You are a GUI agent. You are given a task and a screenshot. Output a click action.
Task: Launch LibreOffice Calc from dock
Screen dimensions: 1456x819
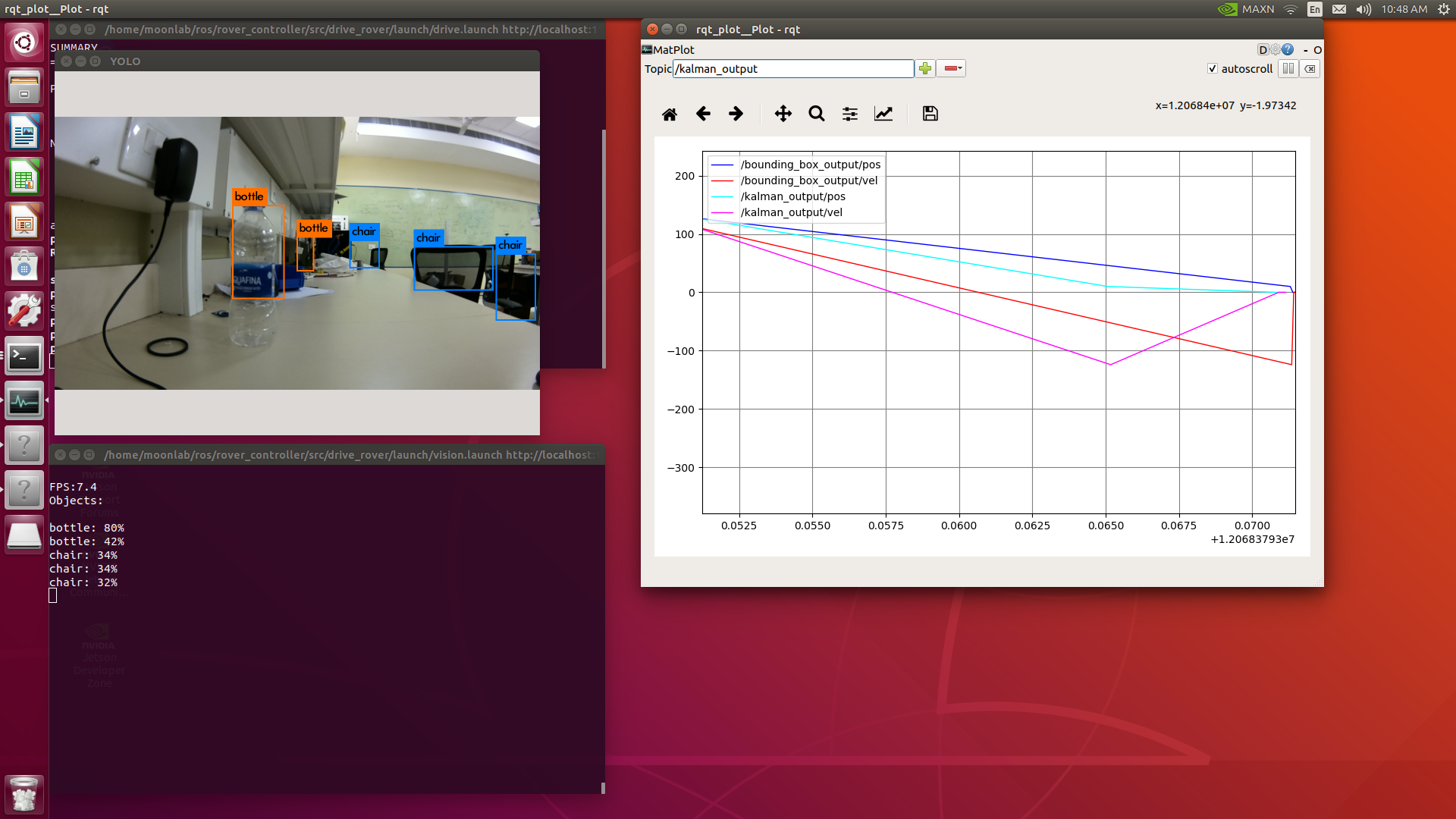click(24, 177)
